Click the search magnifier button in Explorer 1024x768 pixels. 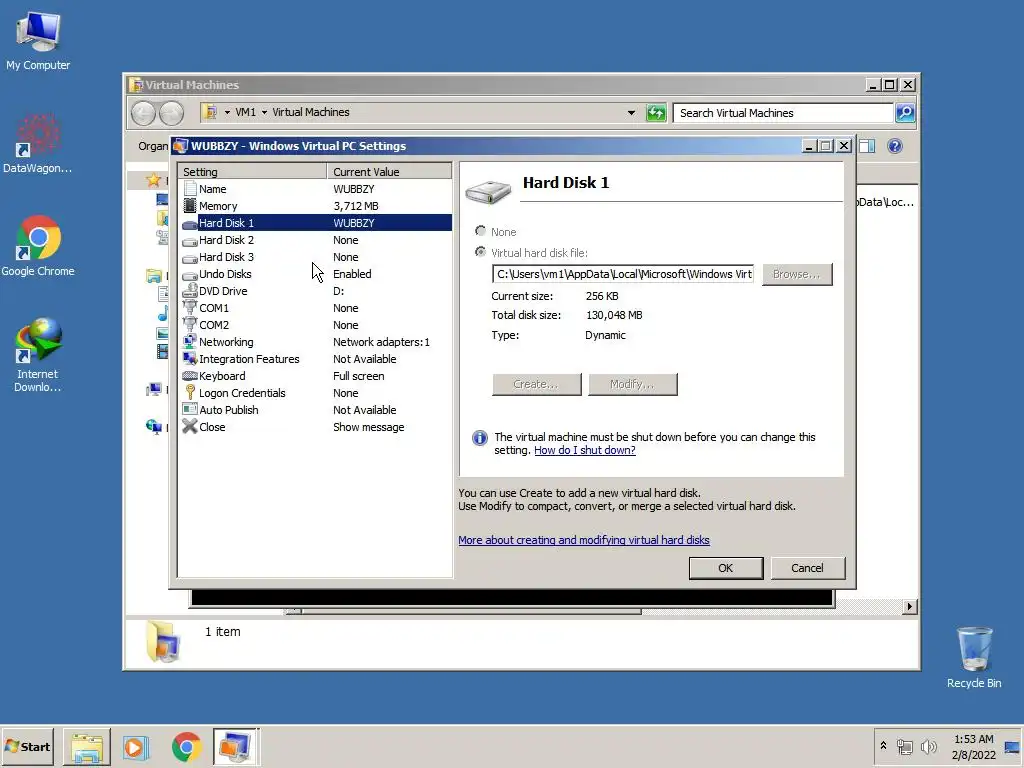[x=904, y=113]
